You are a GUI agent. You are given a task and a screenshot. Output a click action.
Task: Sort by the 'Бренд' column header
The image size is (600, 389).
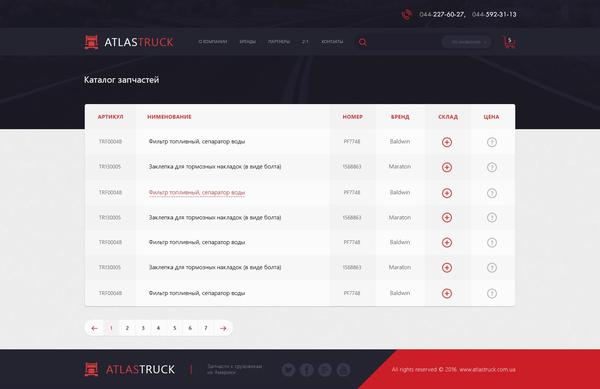[x=400, y=117]
